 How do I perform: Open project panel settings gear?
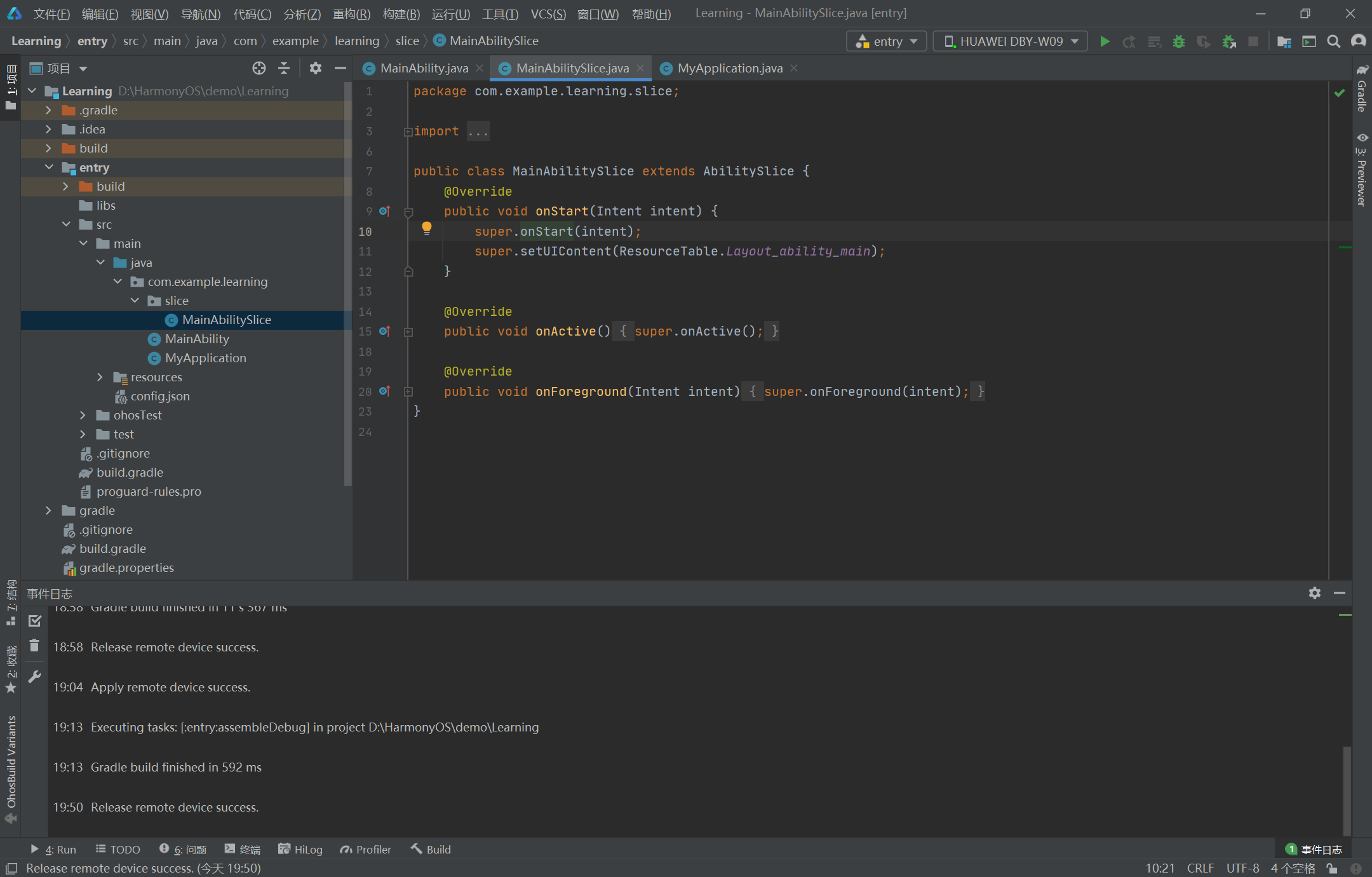(x=315, y=68)
